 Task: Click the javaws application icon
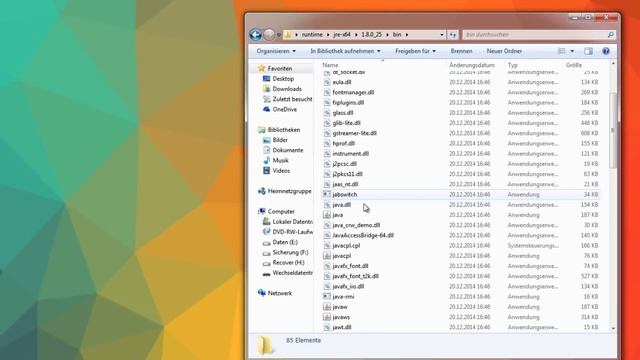327,317
